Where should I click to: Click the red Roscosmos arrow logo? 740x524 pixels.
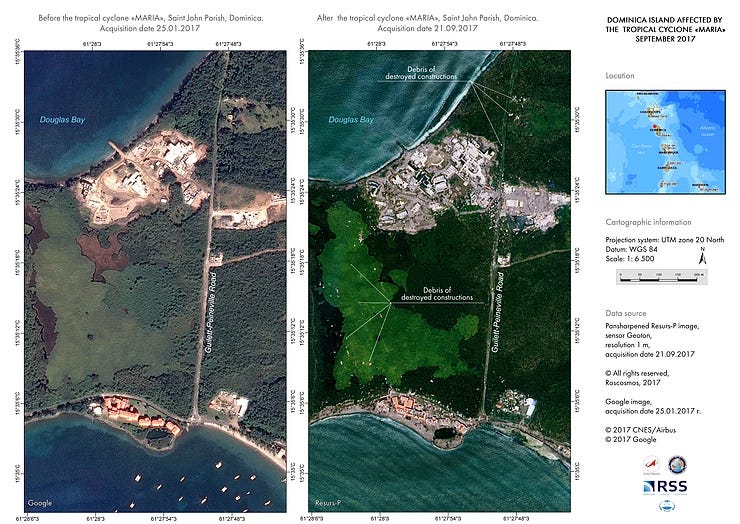point(651,465)
